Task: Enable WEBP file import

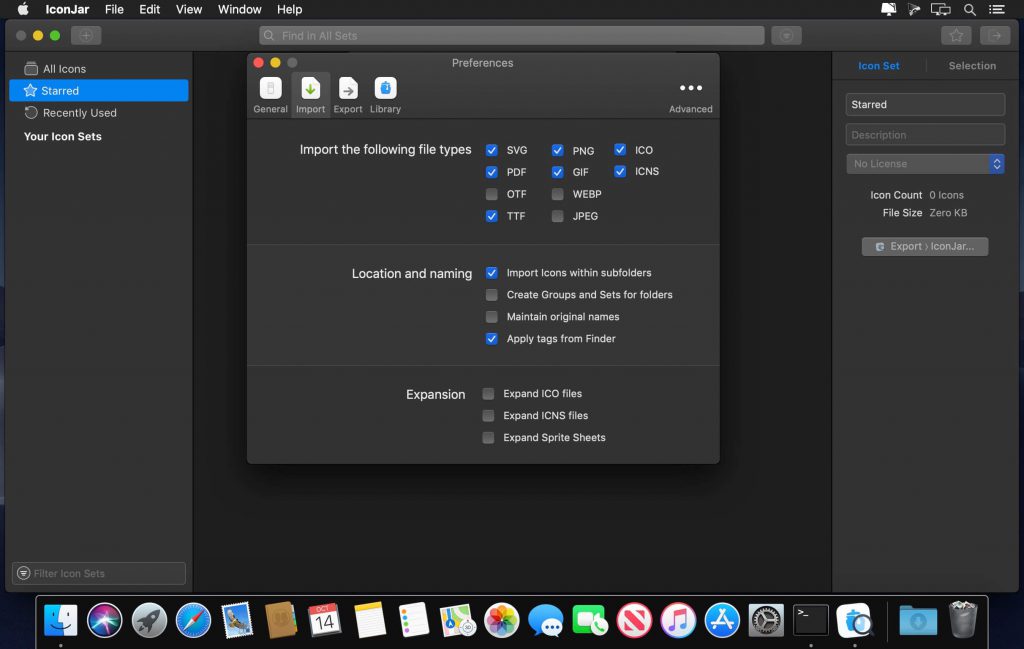Action: tap(557, 194)
